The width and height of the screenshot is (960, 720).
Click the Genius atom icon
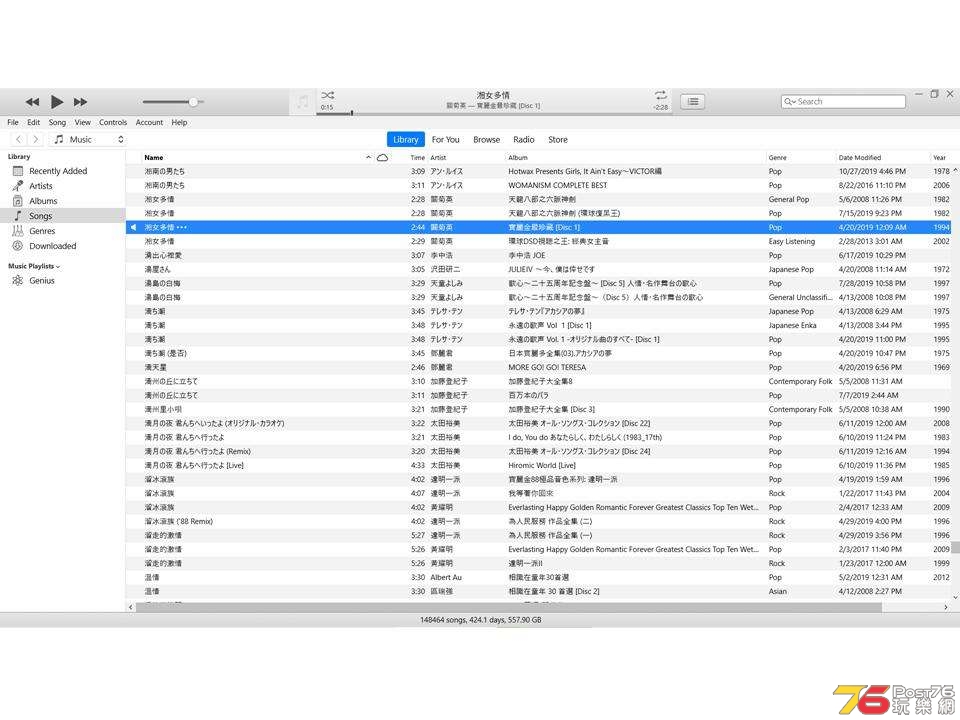(18, 280)
